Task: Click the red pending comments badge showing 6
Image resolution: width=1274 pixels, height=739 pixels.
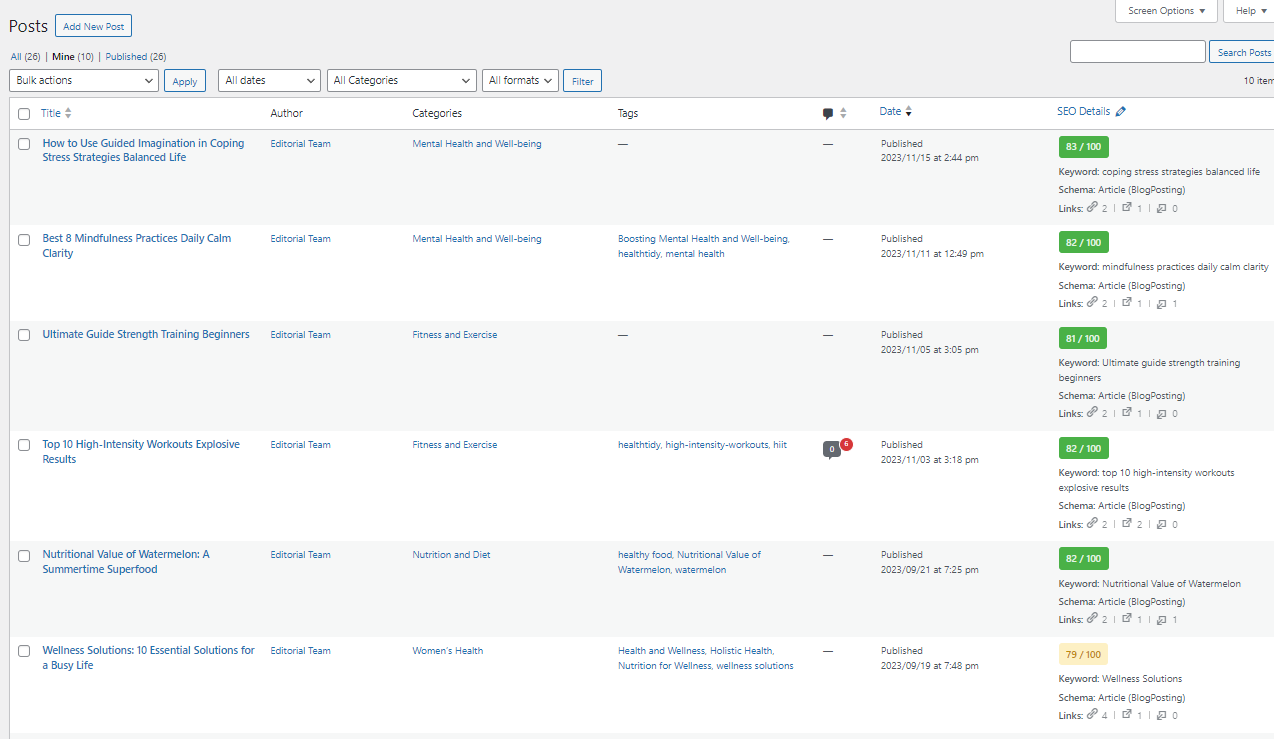Action: click(x=846, y=444)
